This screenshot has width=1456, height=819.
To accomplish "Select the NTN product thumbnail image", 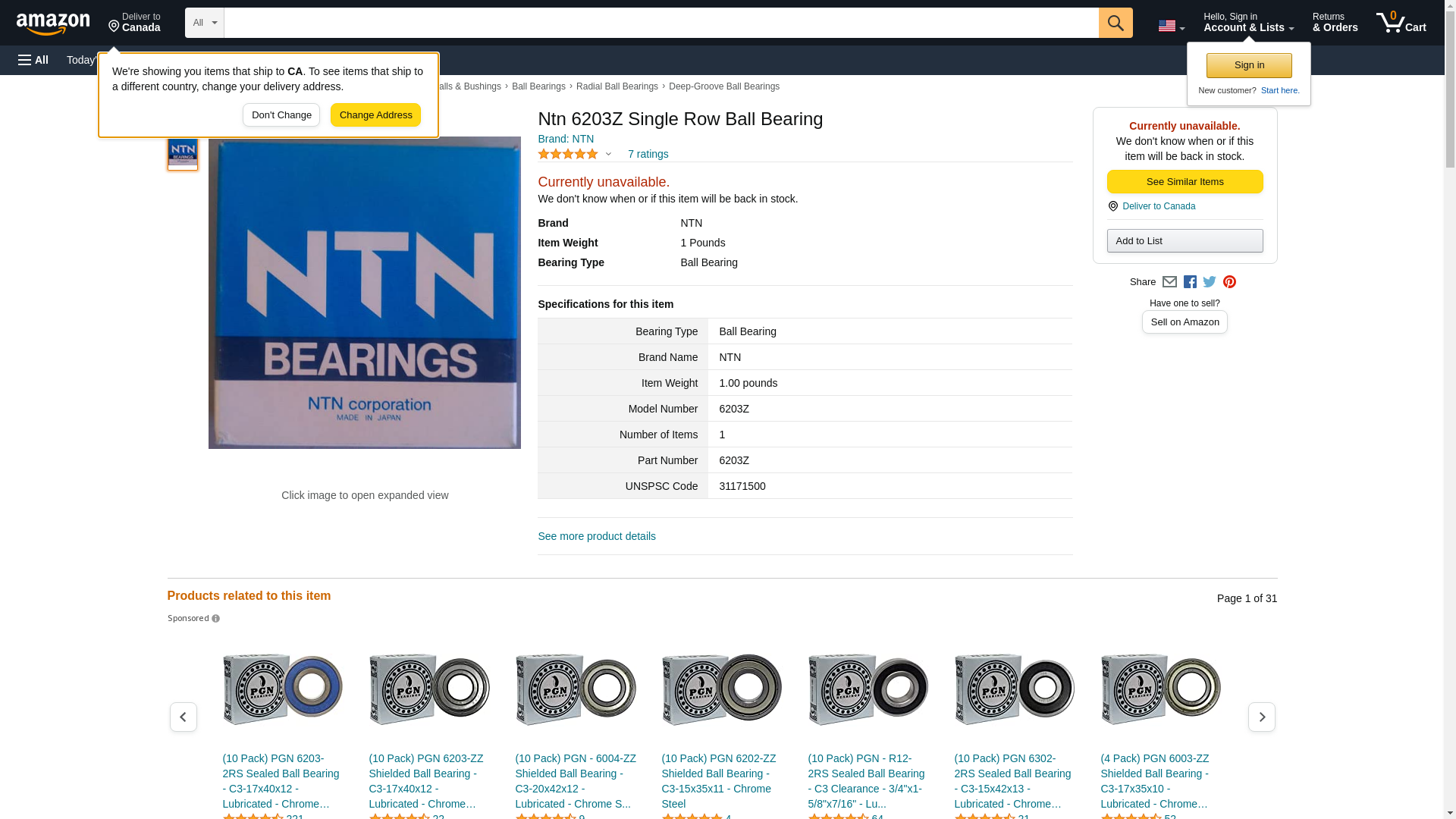I will [183, 153].
